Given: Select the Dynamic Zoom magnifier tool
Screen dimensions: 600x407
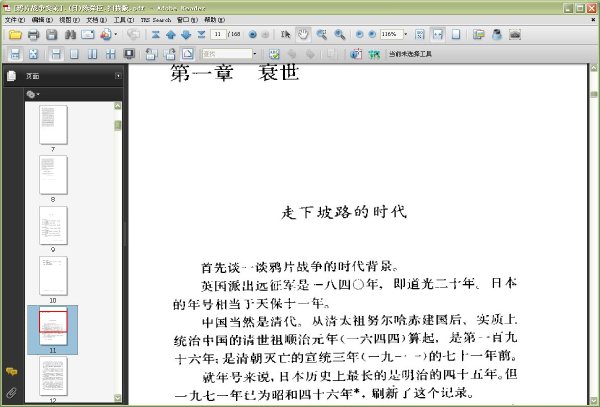Looking at the screenshot, I should click(x=339, y=35).
